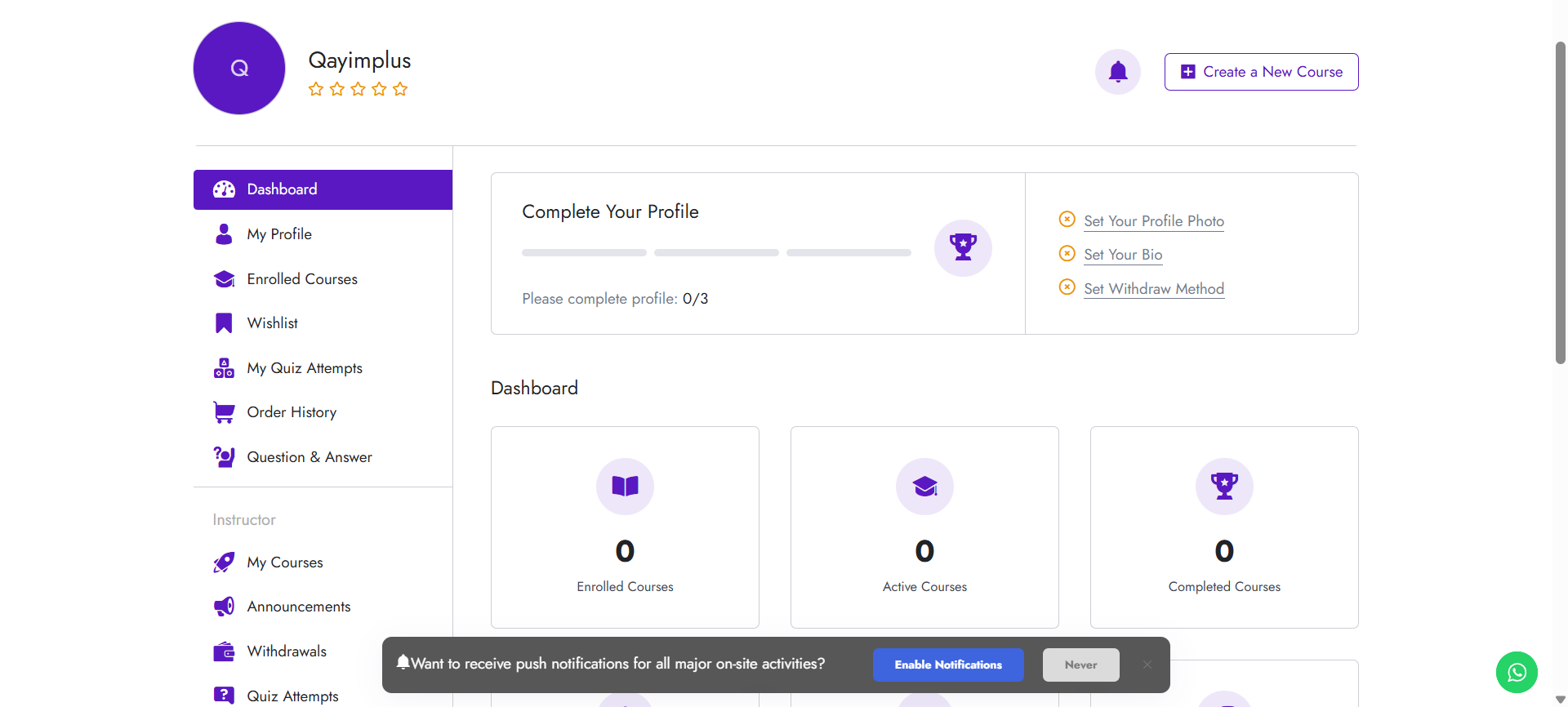The width and height of the screenshot is (1568, 707).
Task: Open Wishlist from the sidebar
Action: pos(272,323)
